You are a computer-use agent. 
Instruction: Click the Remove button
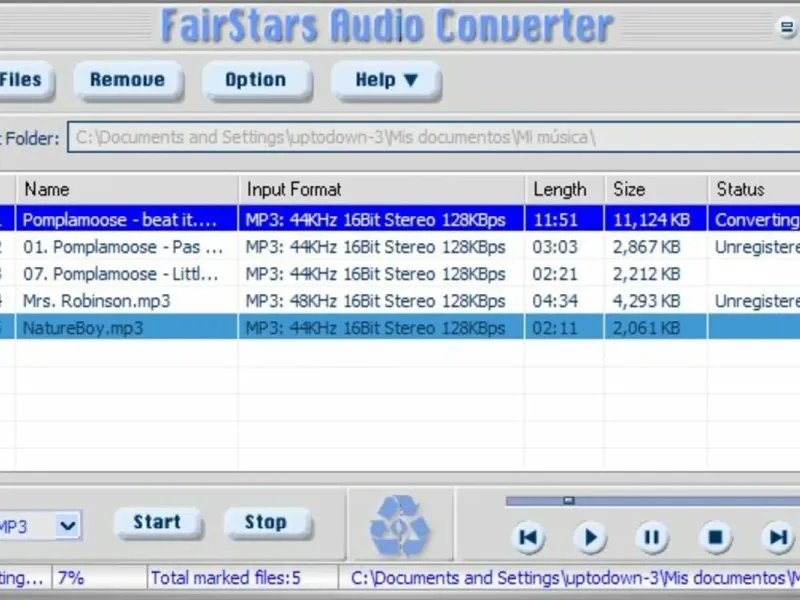tap(128, 80)
